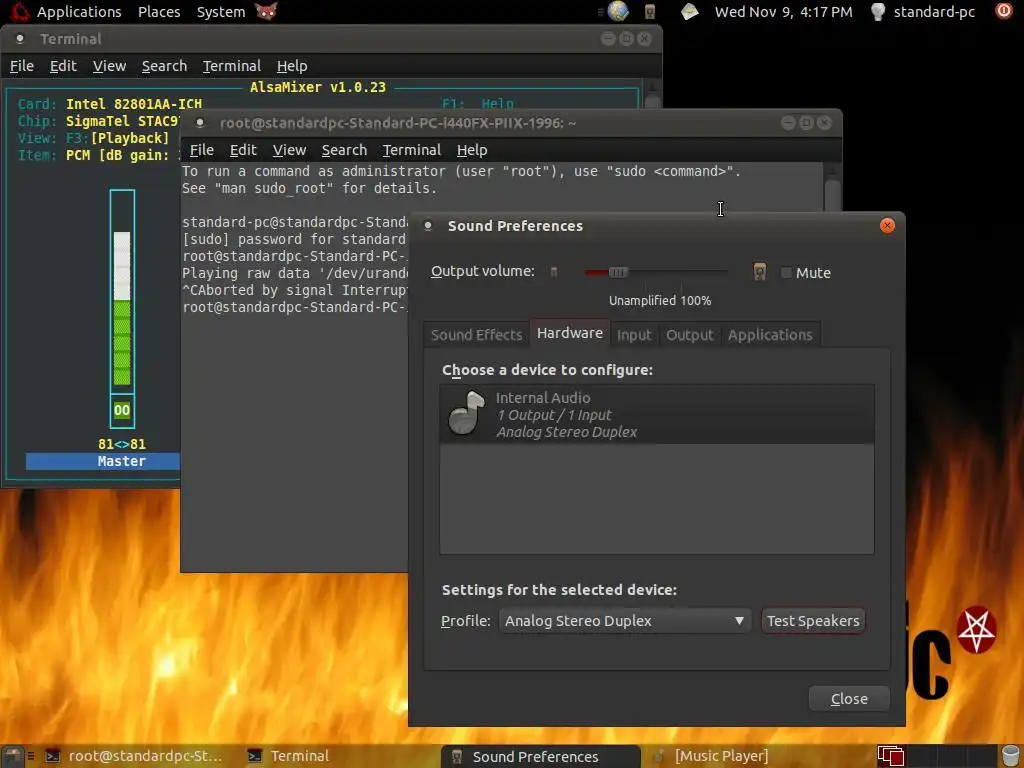Click the Close button in Sound Preferences
The image size is (1024, 768).
[x=849, y=699]
